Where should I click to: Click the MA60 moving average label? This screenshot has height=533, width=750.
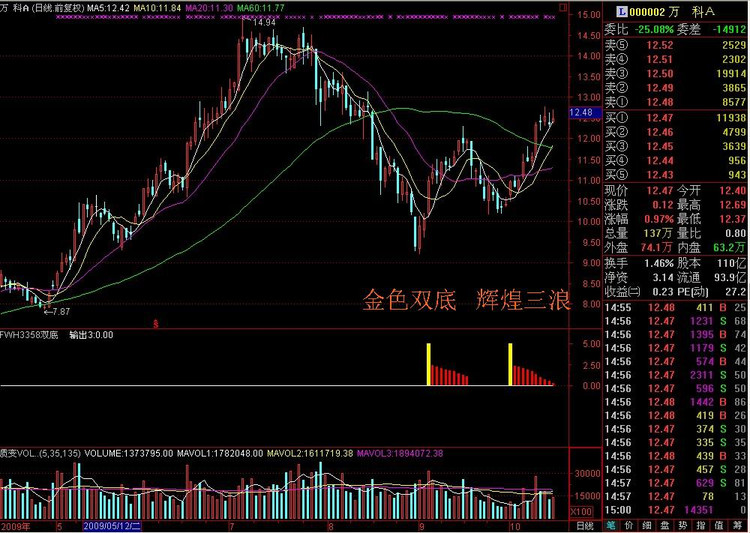click(x=261, y=8)
